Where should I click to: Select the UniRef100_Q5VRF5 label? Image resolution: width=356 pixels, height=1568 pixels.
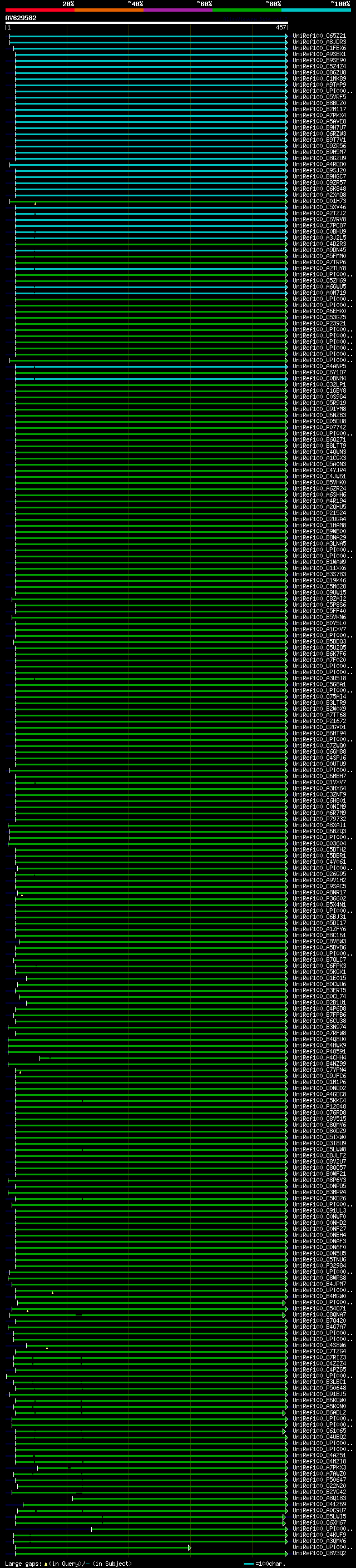click(x=319, y=97)
